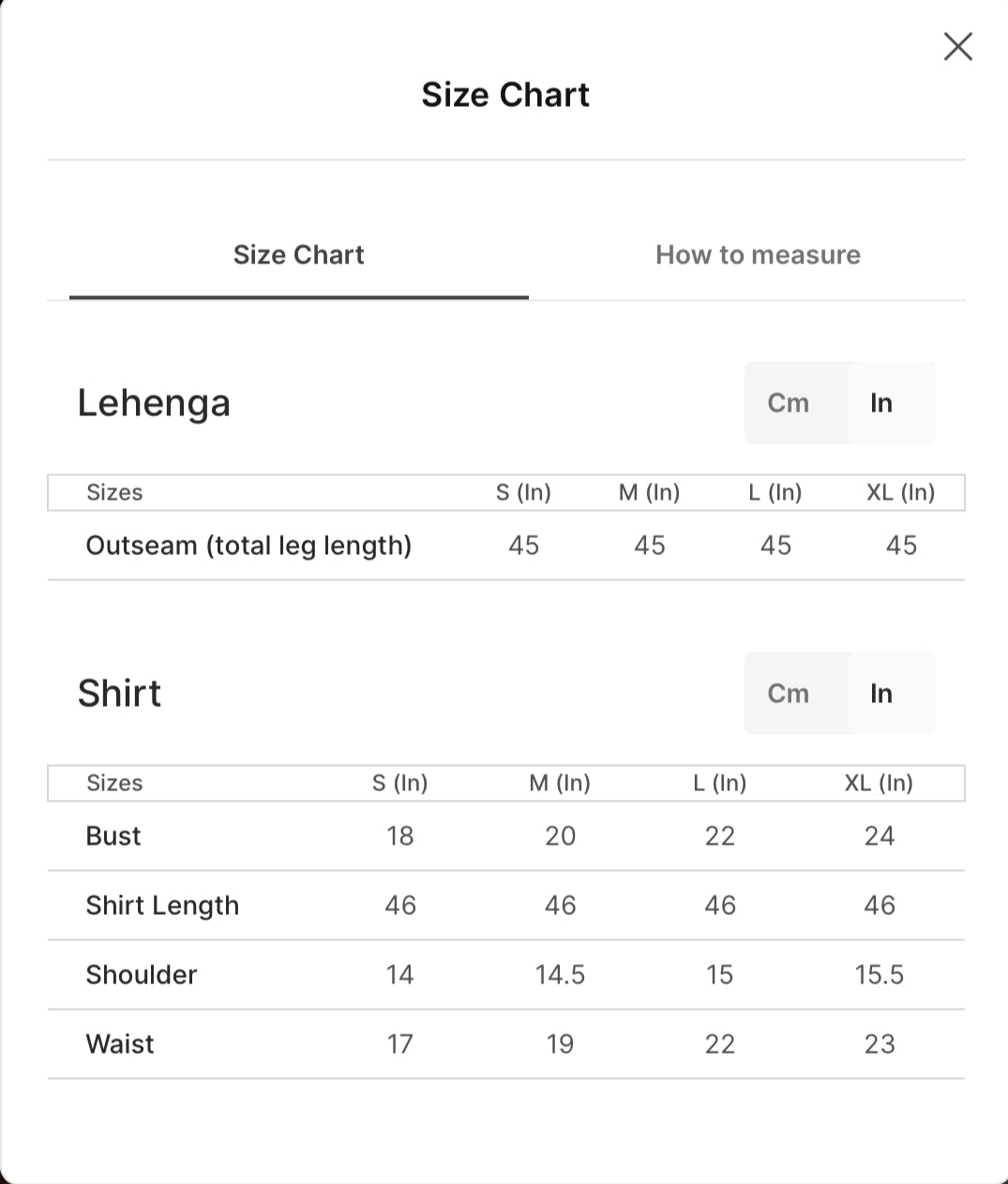Screen dimensions: 1008x1184
Task: Click the Size Chart dialog title
Action: coord(505,95)
